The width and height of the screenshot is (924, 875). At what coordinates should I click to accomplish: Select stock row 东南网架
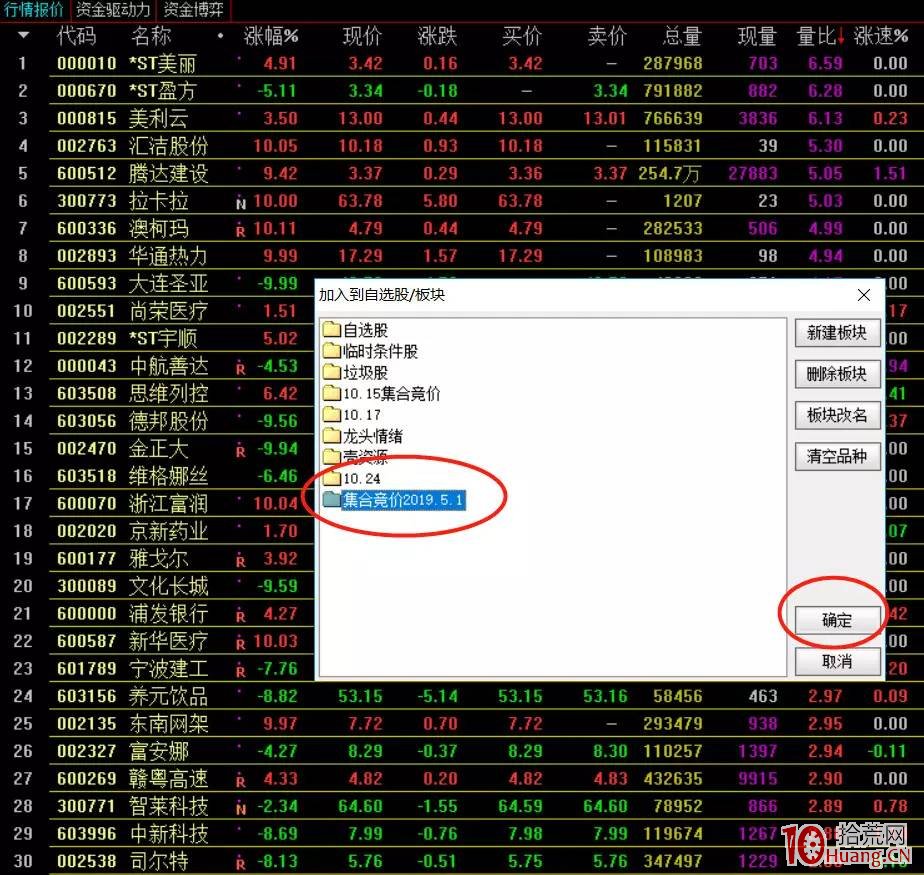[462, 723]
